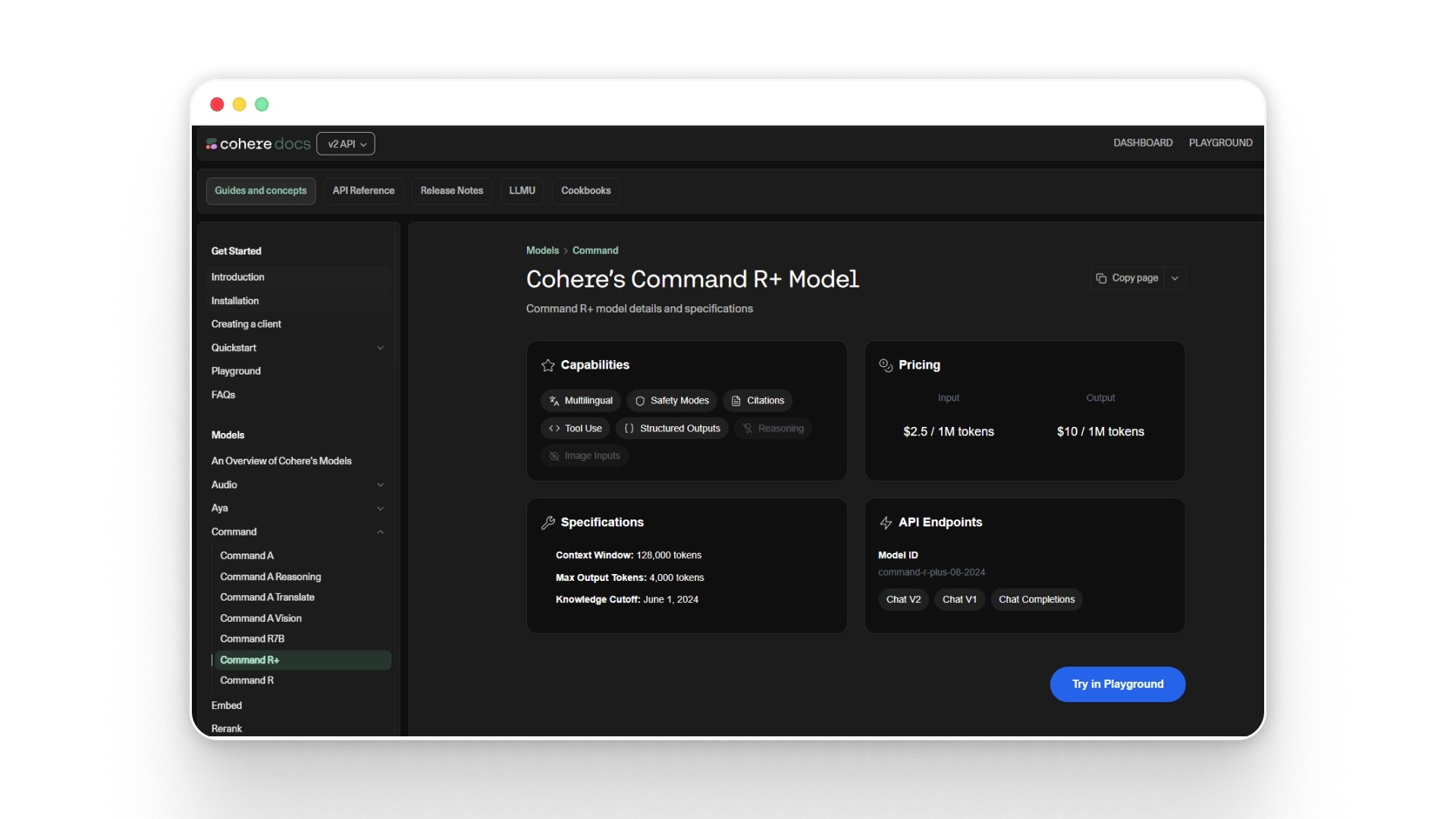The width and height of the screenshot is (1456, 819).
Task: Open Command A Translate page
Action: [303, 597]
